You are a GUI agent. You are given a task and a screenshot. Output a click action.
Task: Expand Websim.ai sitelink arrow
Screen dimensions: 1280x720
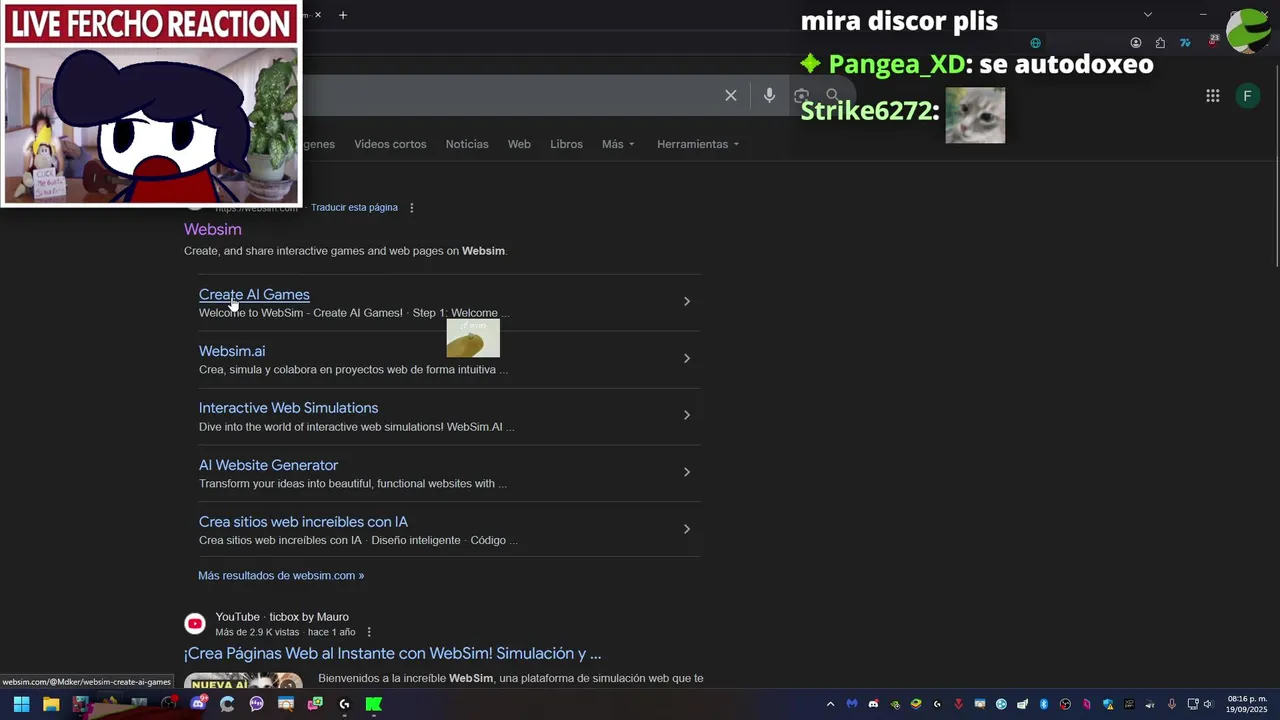pyautogui.click(x=686, y=358)
